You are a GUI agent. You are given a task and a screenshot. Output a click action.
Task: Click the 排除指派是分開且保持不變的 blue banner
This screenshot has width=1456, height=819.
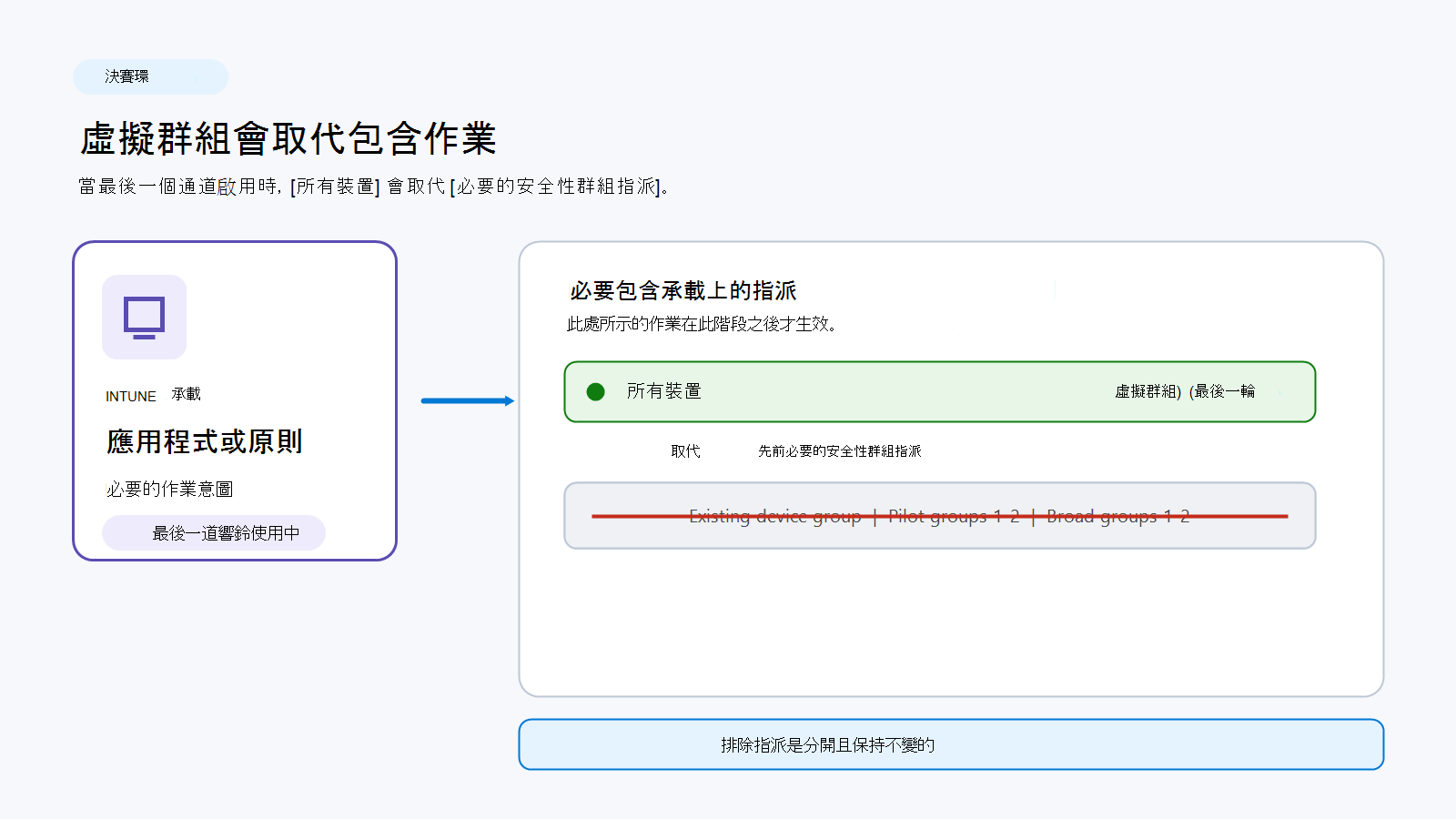click(951, 744)
